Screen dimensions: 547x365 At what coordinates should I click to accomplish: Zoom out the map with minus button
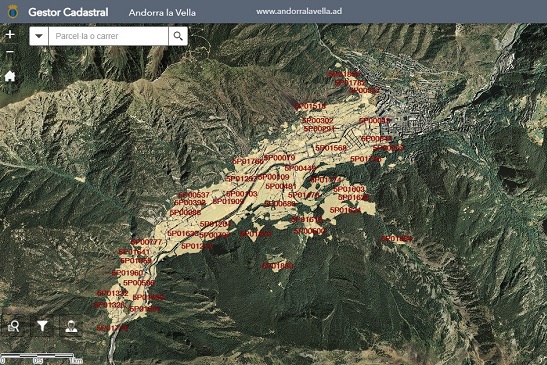pyautogui.click(x=10, y=52)
